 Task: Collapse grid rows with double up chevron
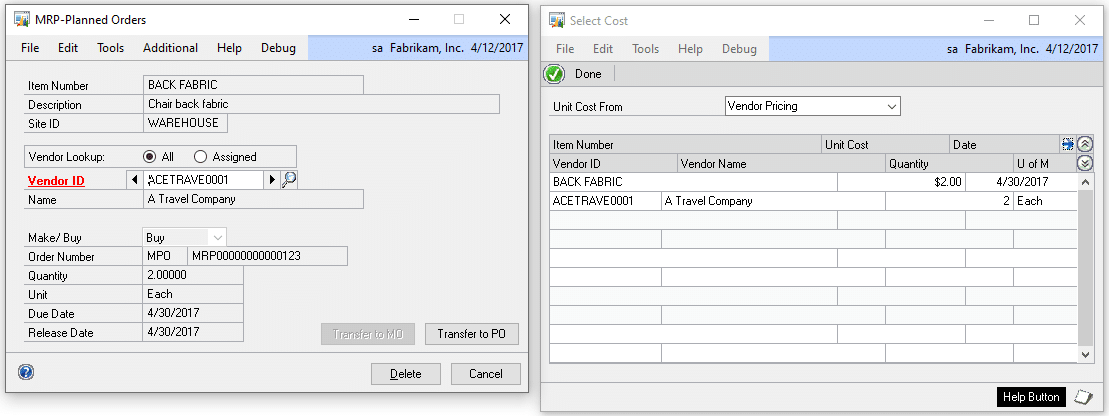tap(1085, 144)
